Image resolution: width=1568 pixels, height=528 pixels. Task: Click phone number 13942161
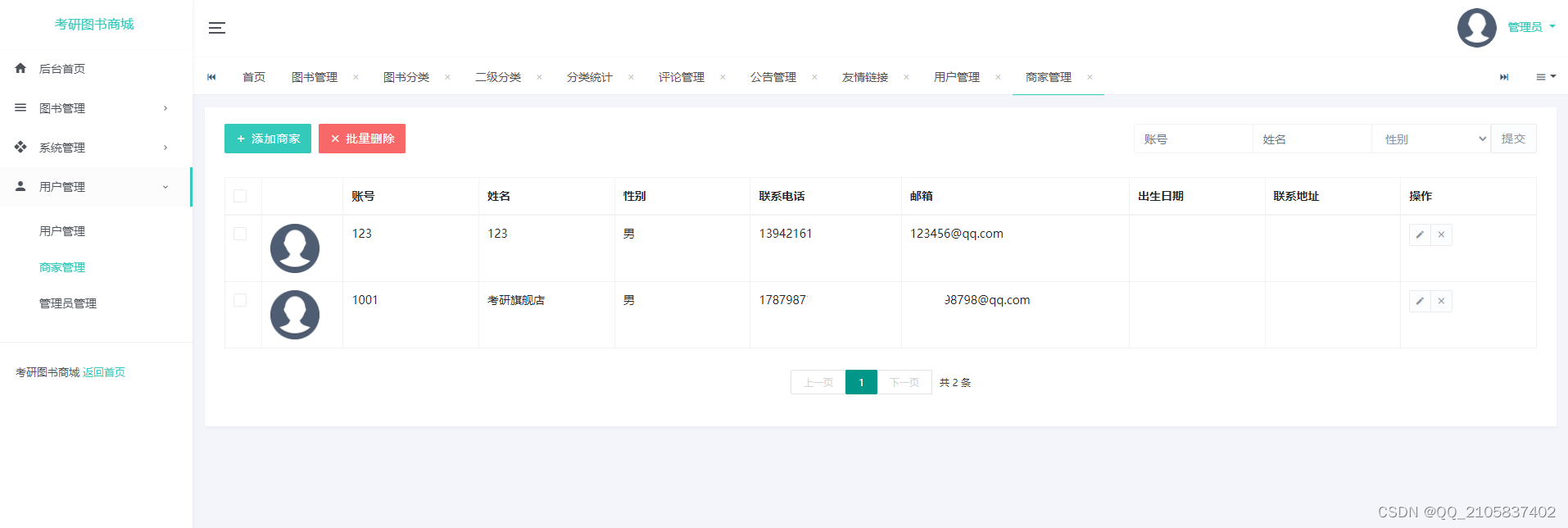(786, 234)
